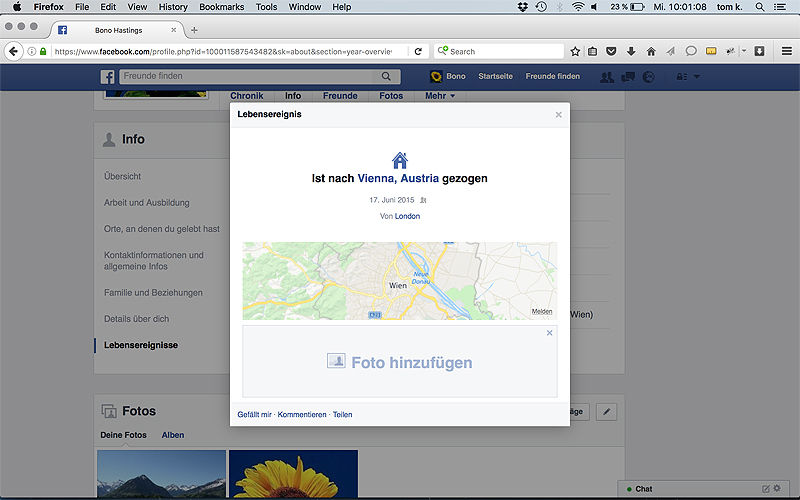This screenshot has width=800, height=500.
Task: Go to Startseite
Action: [x=495, y=76]
